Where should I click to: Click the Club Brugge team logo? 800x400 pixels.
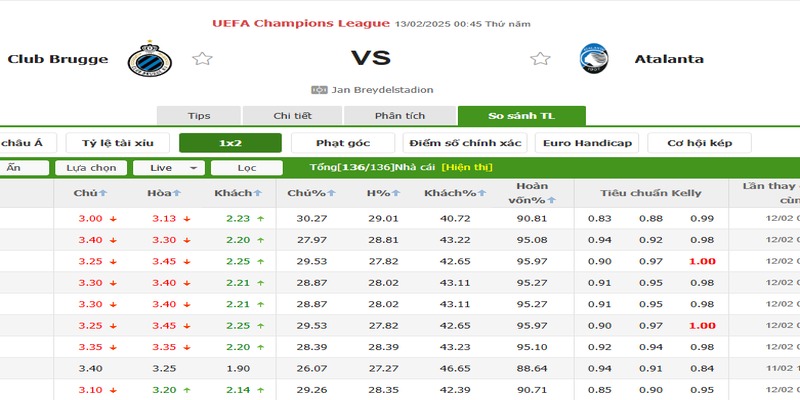(149, 59)
